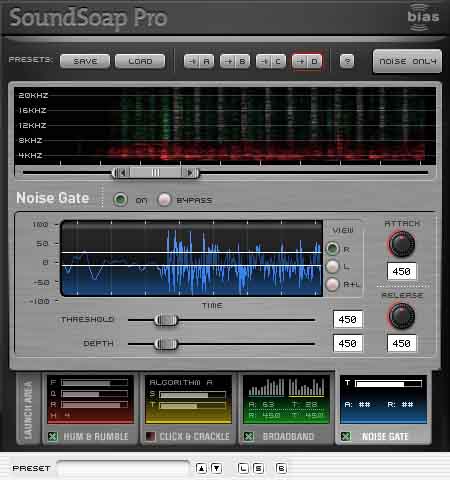This screenshot has height=480, width=450.
Task: Toggle the NOISE ONLY button
Action: pos(407,61)
